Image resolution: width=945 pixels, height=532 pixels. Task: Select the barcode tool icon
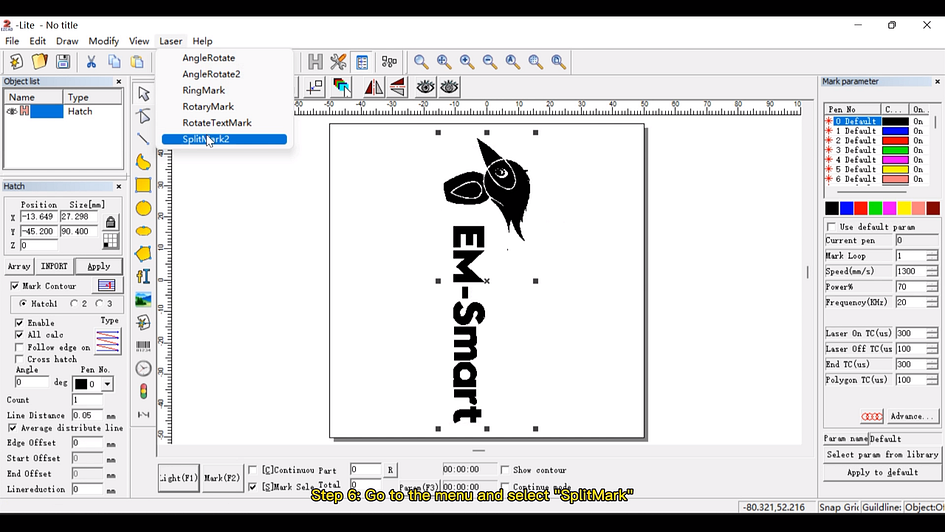click(x=143, y=346)
